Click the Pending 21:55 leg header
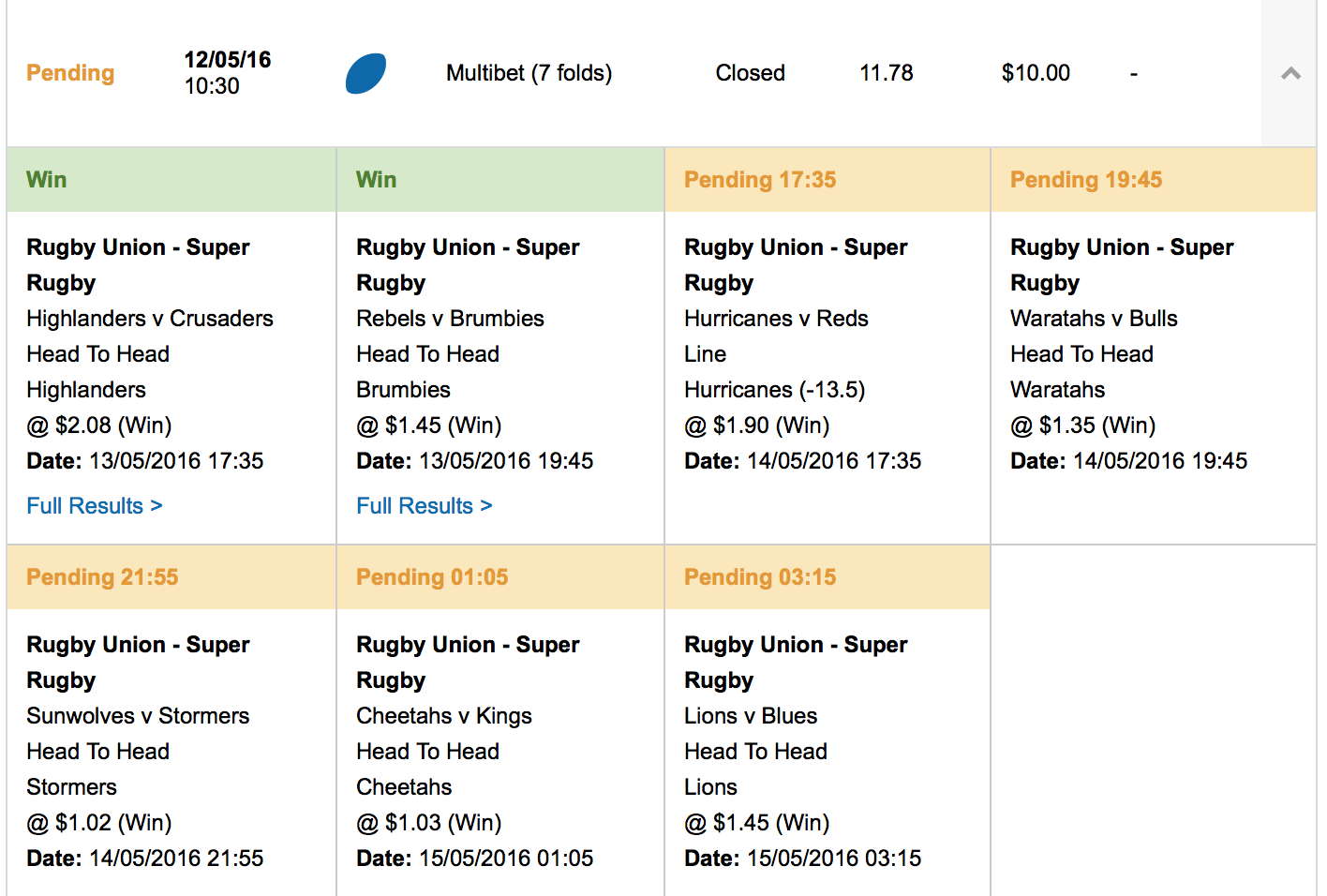The image size is (1327, 896). pyautogui.click(x=102, y=577)
